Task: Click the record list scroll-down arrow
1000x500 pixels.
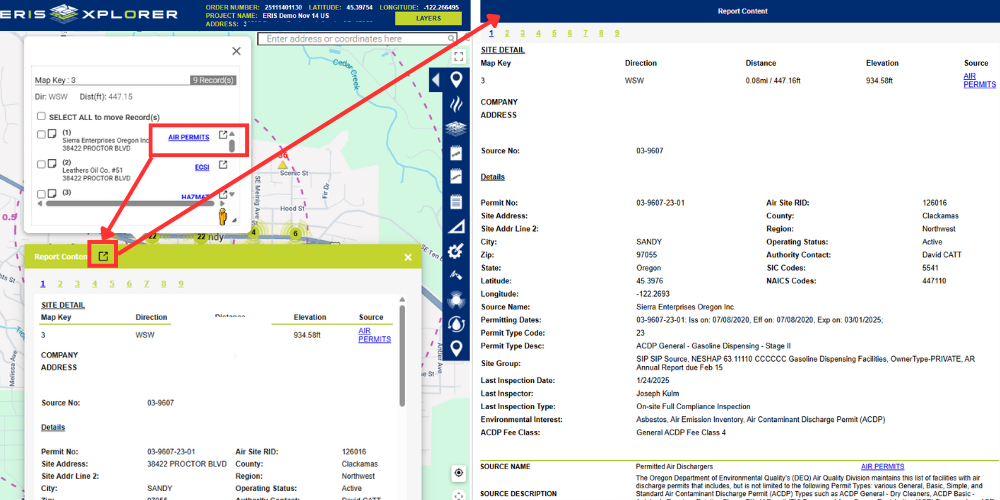Action: (x=233, y=195)
